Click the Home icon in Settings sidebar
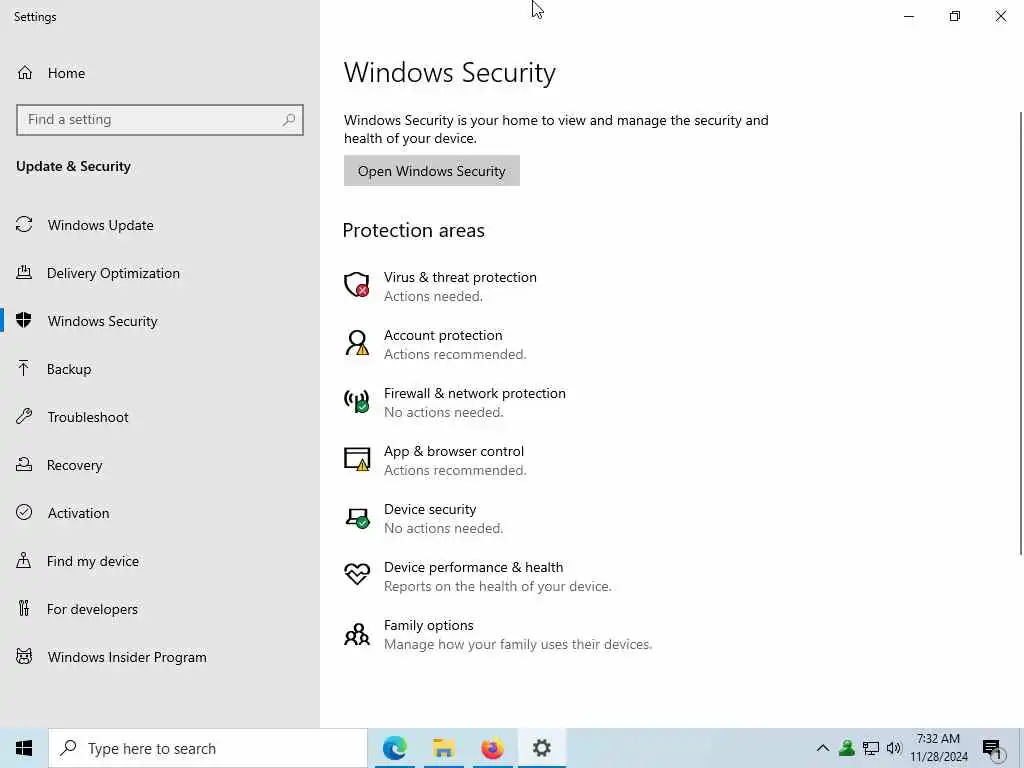1024x768 pixels. tap(25, 72)
